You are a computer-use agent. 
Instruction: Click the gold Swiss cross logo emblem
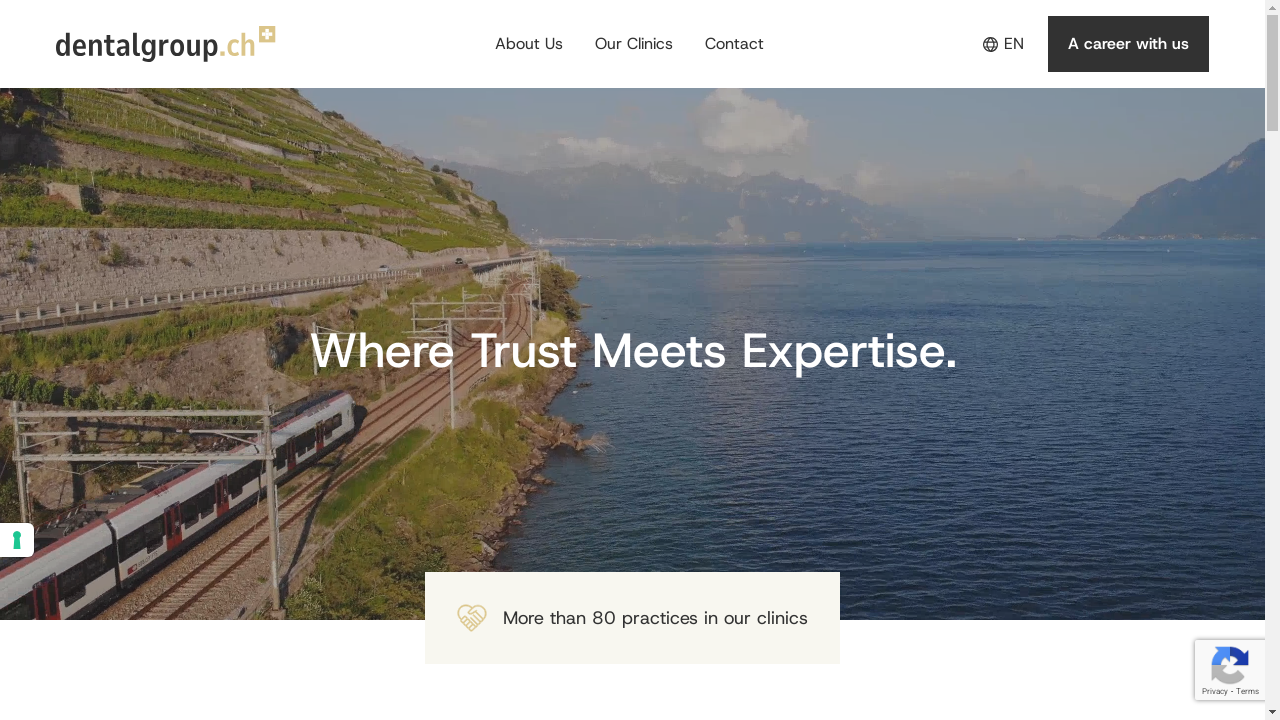pyautogui.click(x=266, y=35)
